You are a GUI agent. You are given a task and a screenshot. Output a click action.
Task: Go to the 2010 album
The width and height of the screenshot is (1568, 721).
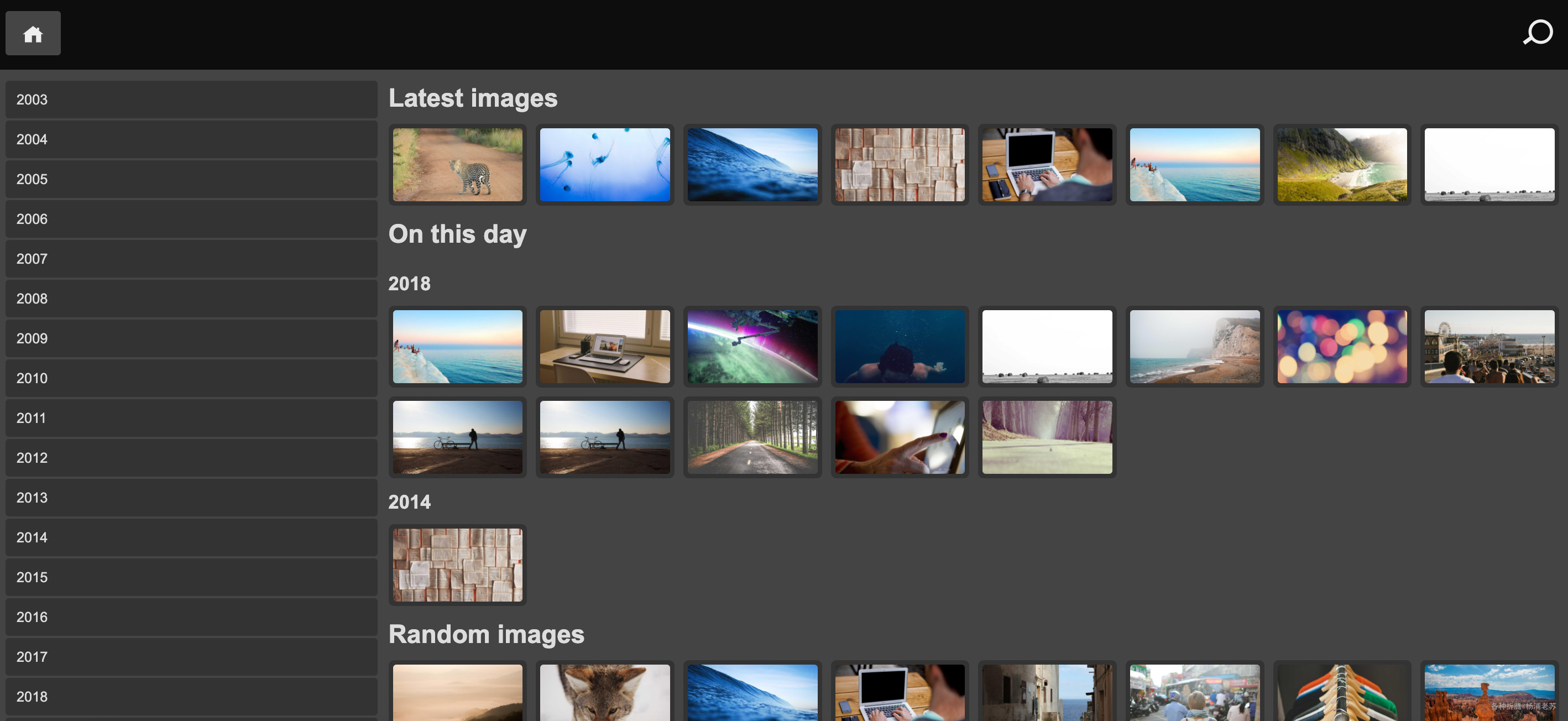[x=191, y=378]
